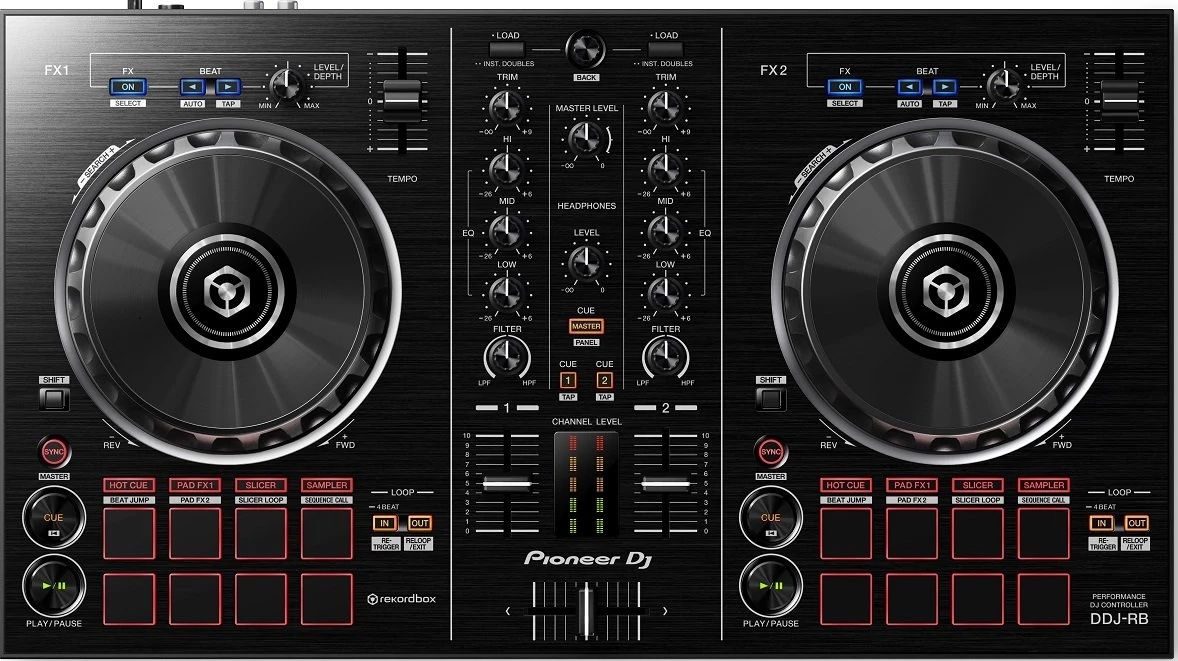Click the channel 2 level fader handle
1178x661 pixels.
coord(666,483)
